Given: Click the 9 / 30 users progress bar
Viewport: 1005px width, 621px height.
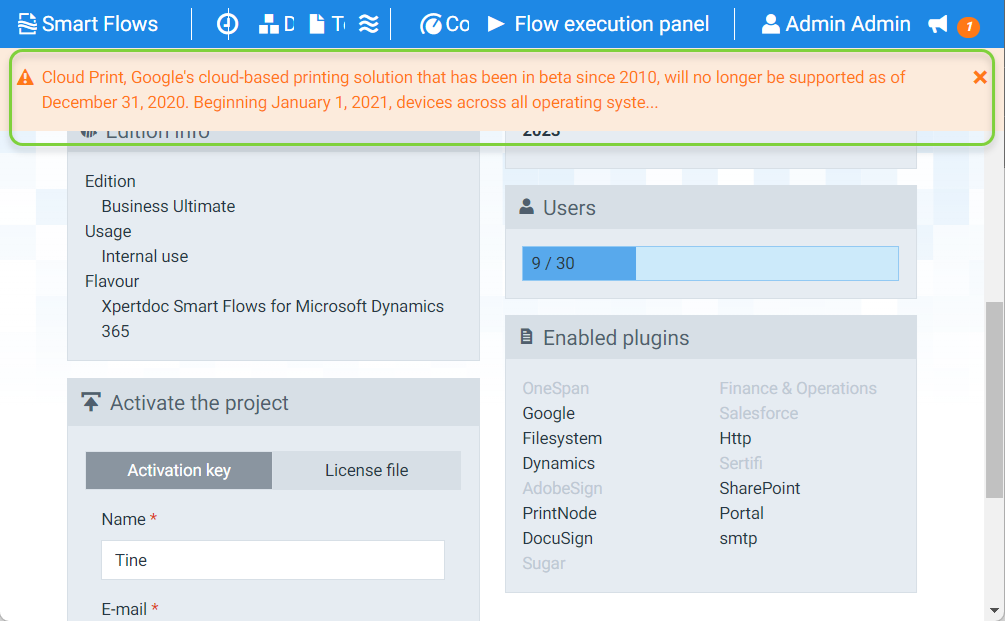Looking at the screenshot, I should point(710,263).
